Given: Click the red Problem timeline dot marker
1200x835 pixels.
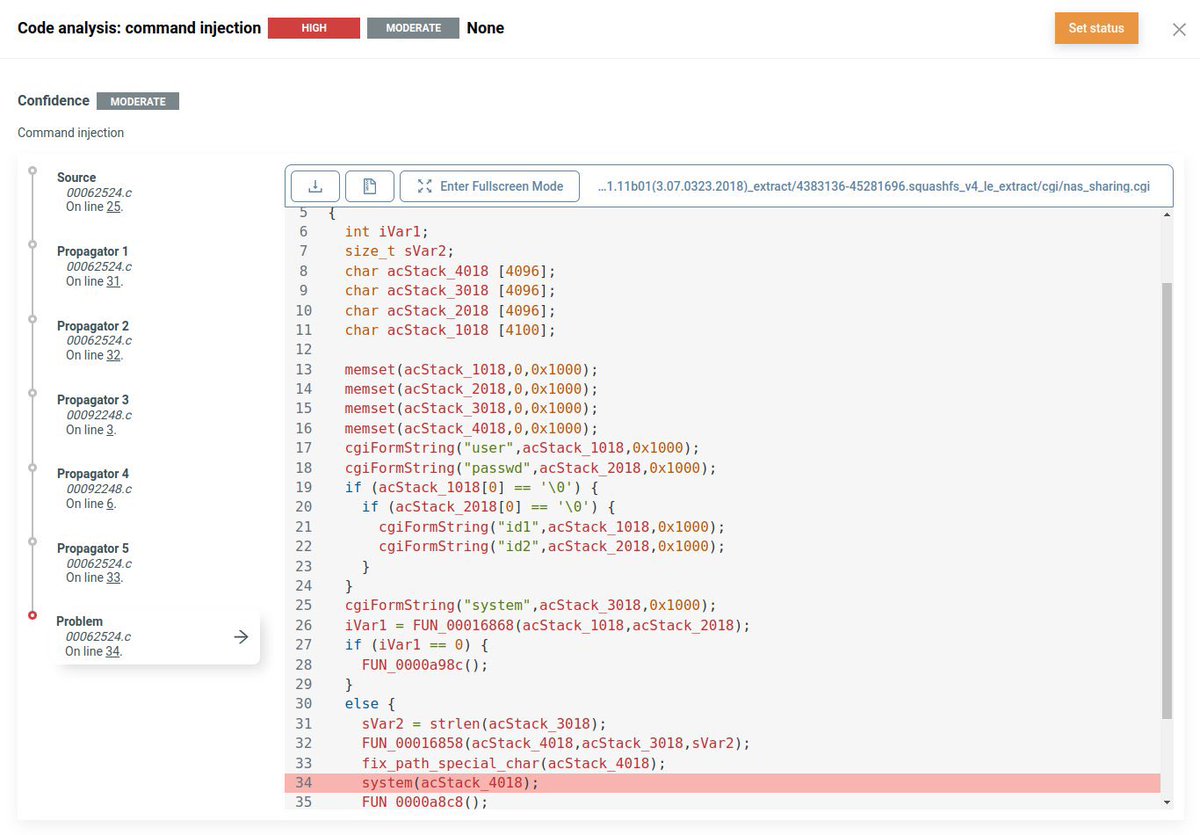Looking at the screenshot, I should 33,615.
